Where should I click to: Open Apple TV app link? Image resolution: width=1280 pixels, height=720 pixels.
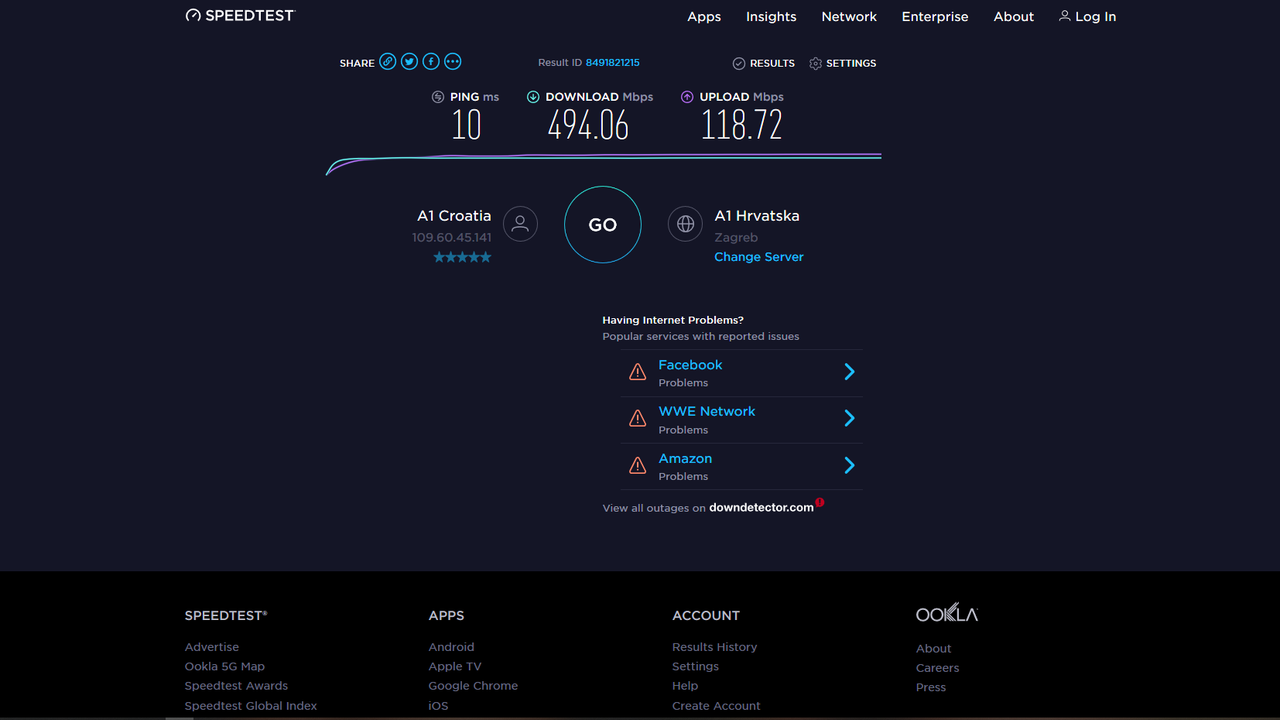click(455, 666)
